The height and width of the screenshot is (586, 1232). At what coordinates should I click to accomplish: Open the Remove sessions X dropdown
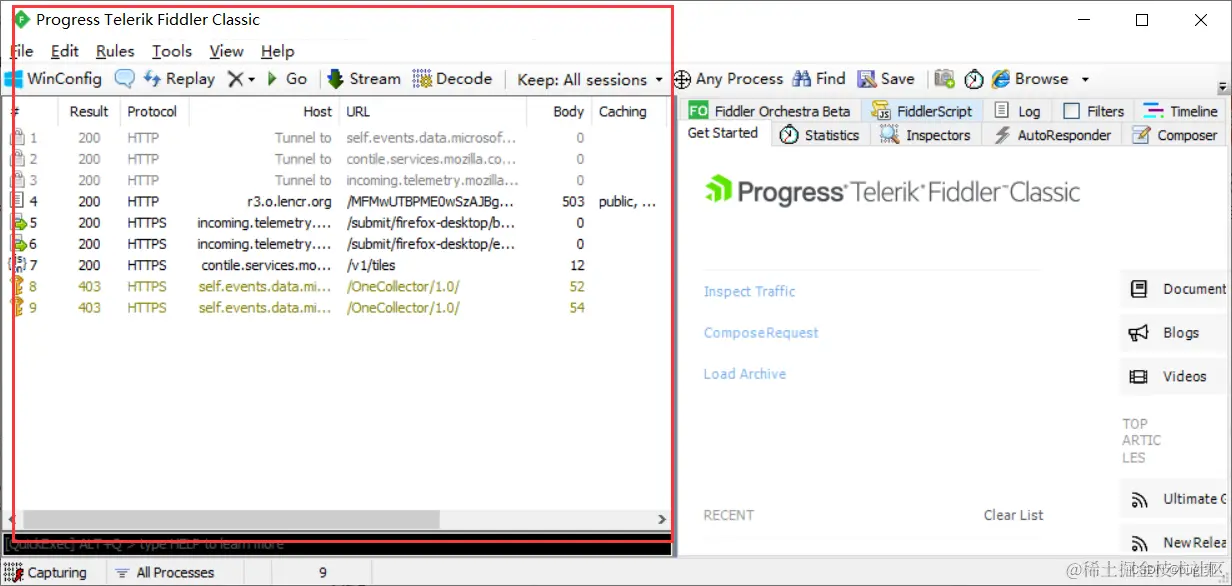tap(241, 79)
